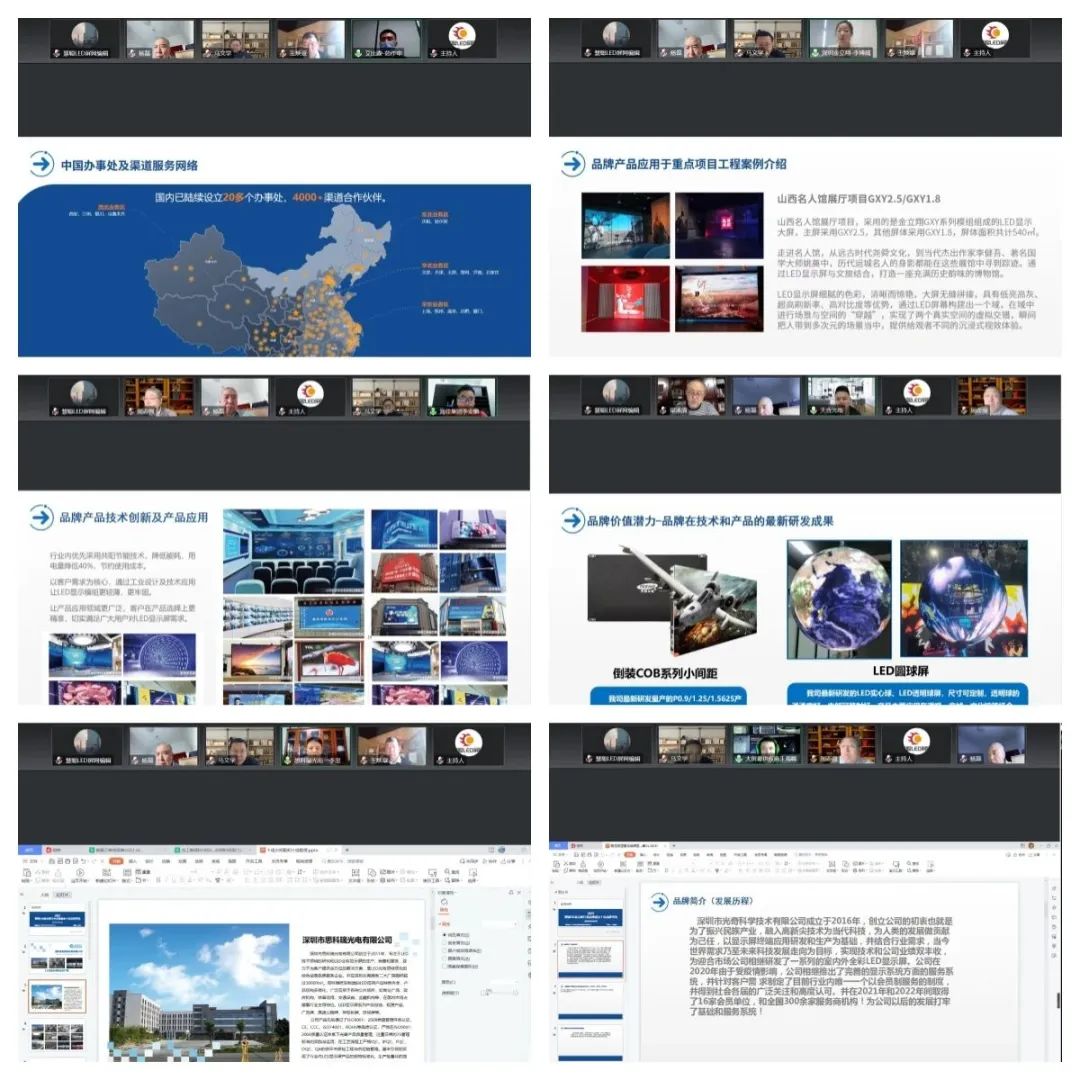Select the factory building slide thumbnail in bottom-left WPS
Screen dimensions: 1080x1080
point(57,997)
